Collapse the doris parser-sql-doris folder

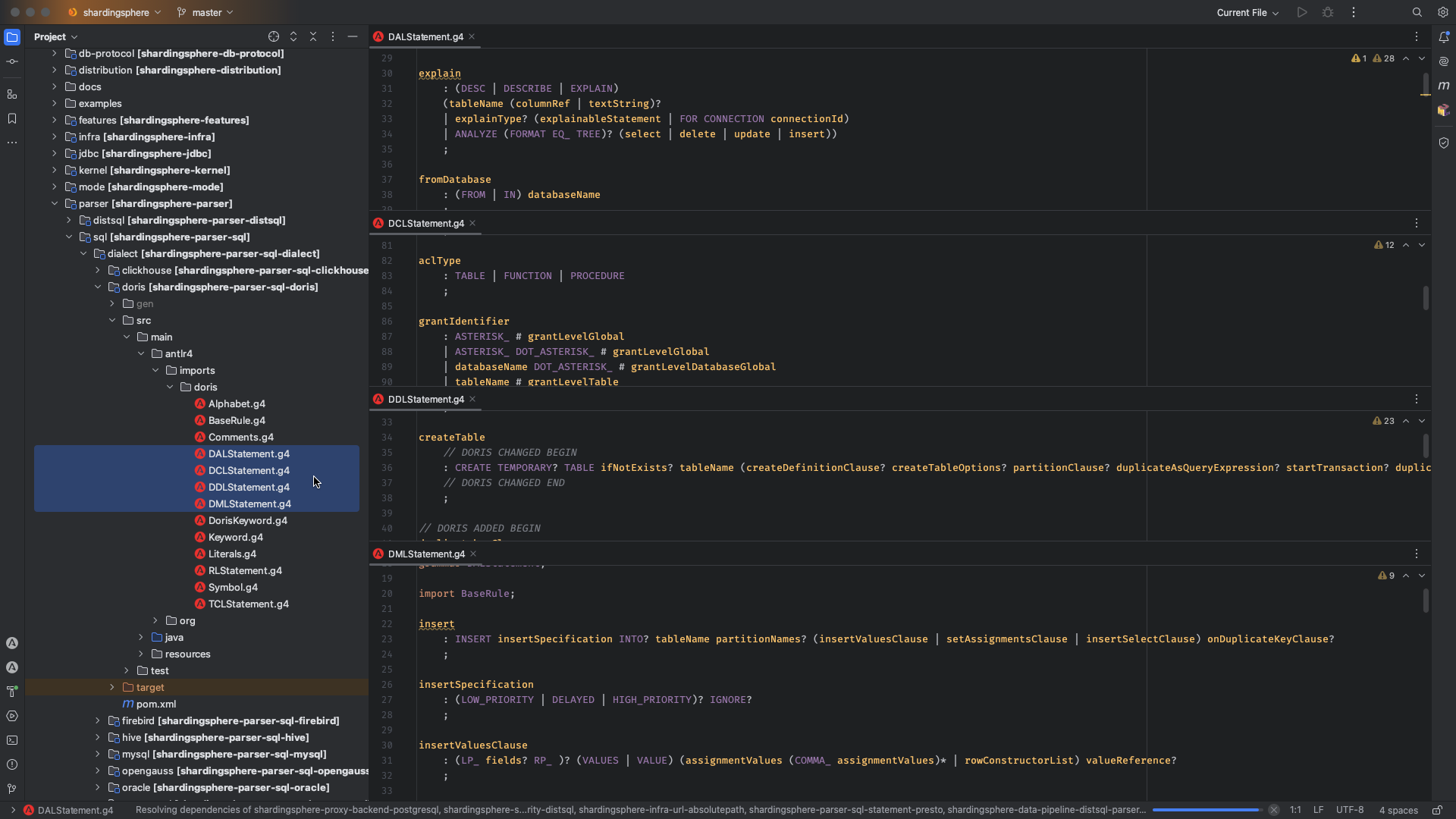[x=98, y=287]
